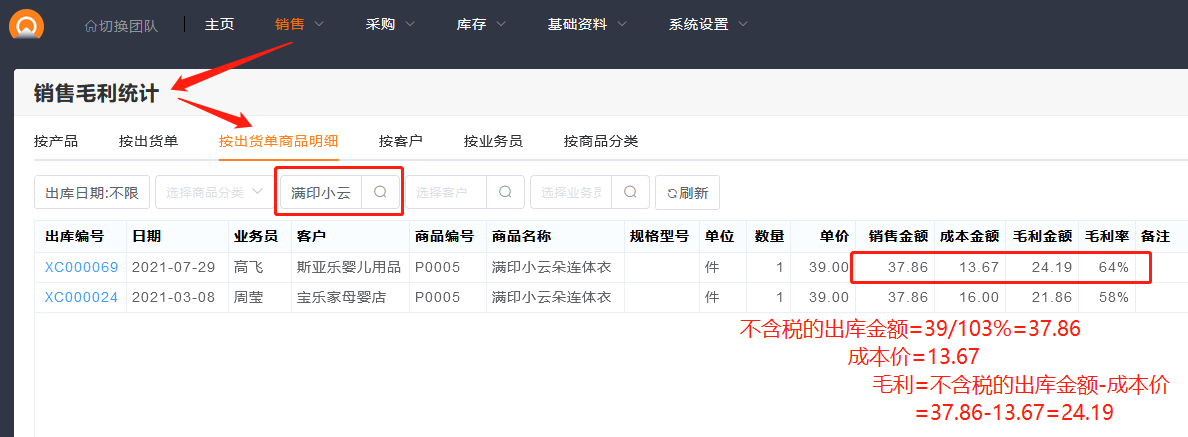Switch to the 按客户 tab
This screenshot has width=1188, height=437.
coord(400,141)
